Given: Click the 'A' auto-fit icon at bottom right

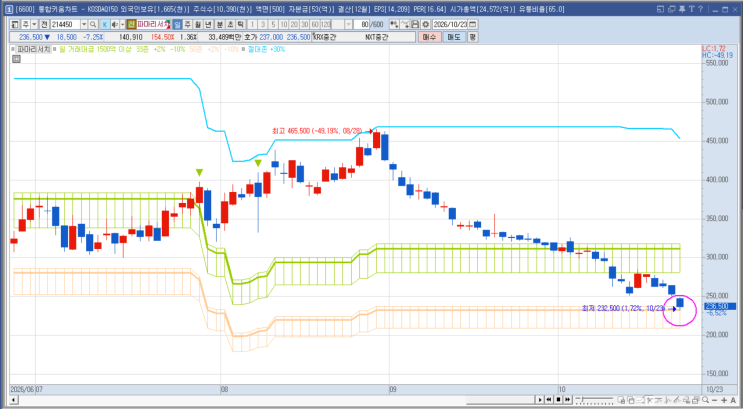Looking at the screenshot, I should tap(733, 400).
